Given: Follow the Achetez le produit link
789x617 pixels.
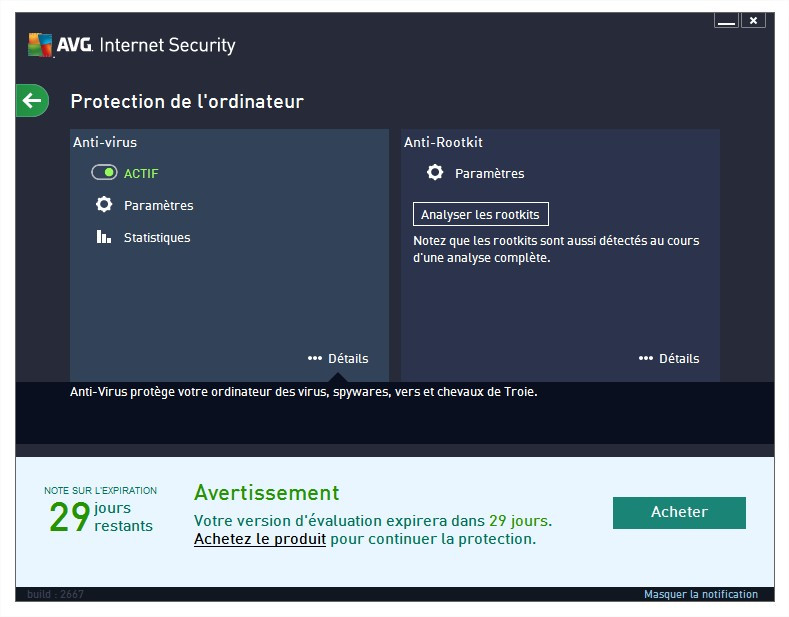Looking at the screenshot, I should pyautogui.click(x=260, y=539).
